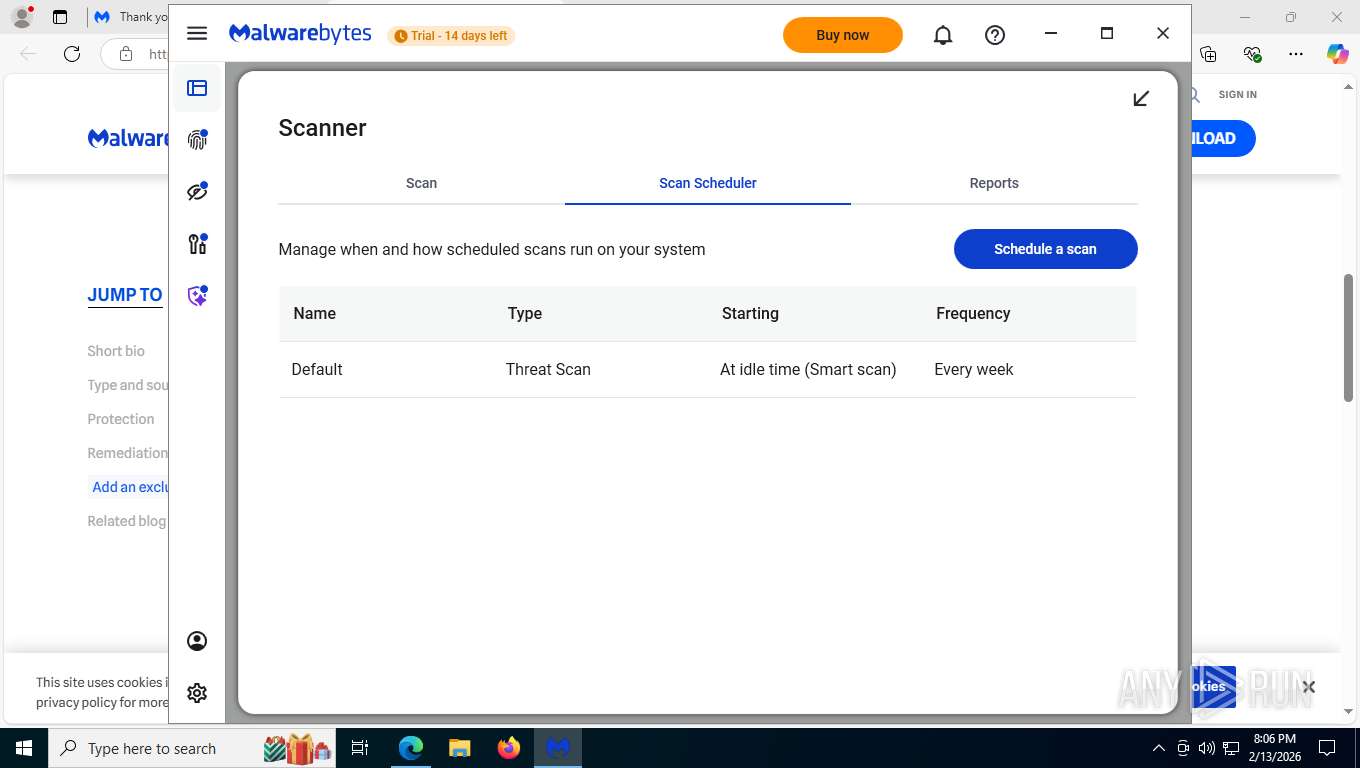The height and width of the screenshot is (768, 1360).
Task: Click the Add an exclusion link on webpage
Action: pos(131,487)
